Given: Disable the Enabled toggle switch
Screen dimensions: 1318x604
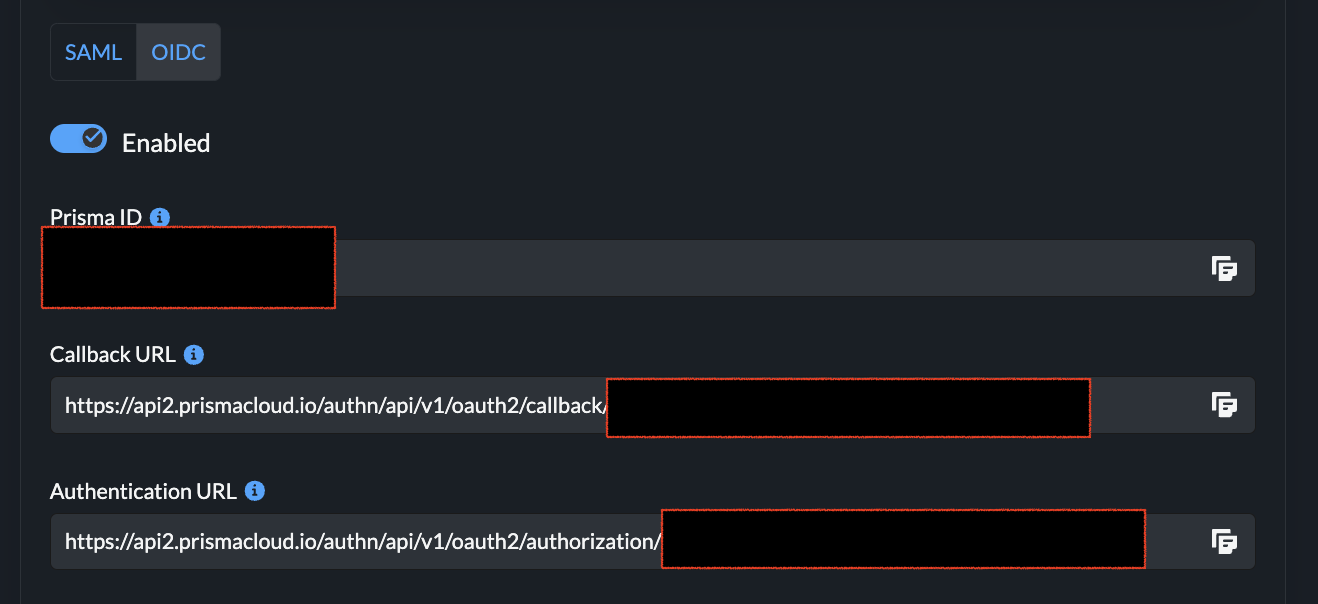Looking at the screenshot, I should pos(78,139).
